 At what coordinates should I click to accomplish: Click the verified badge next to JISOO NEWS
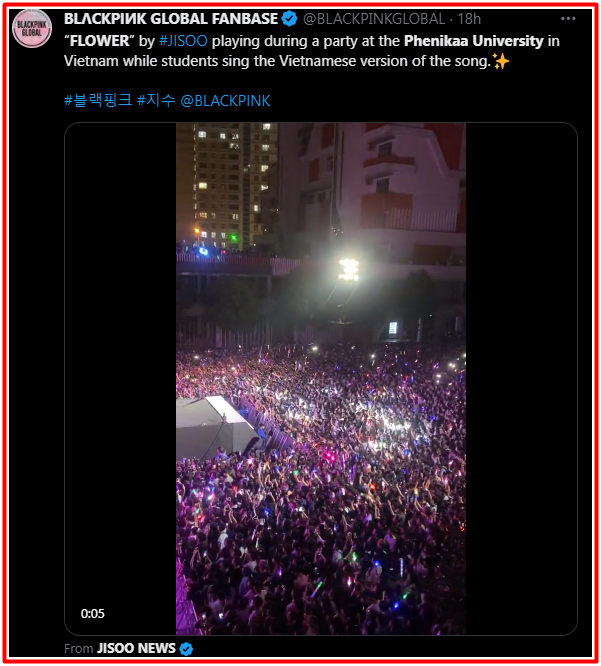tap(186, 649)
